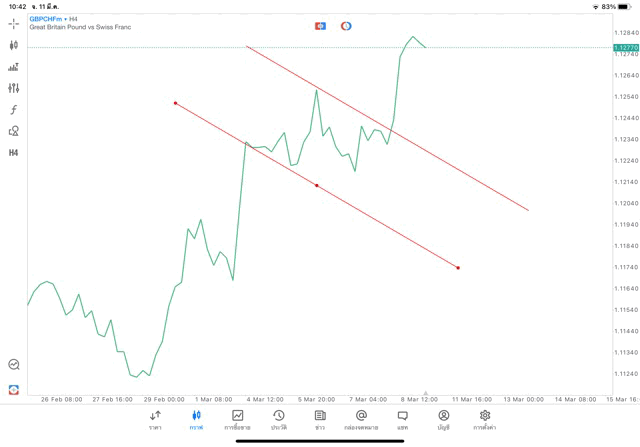Add an indicator using function icon
The height and width of the screenshot is (447, 640).
point(14,110)
